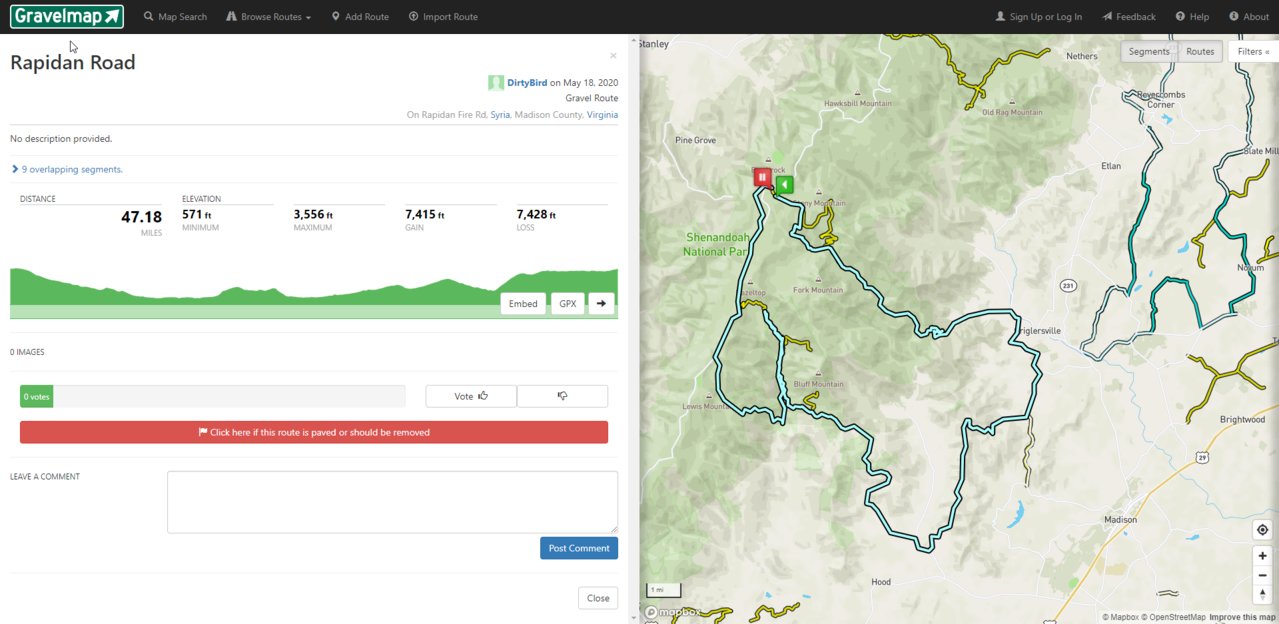This screenshot has width=1279, height=624.
Task: Expand the 9 overlapping segments list
Action: [67, 169]
